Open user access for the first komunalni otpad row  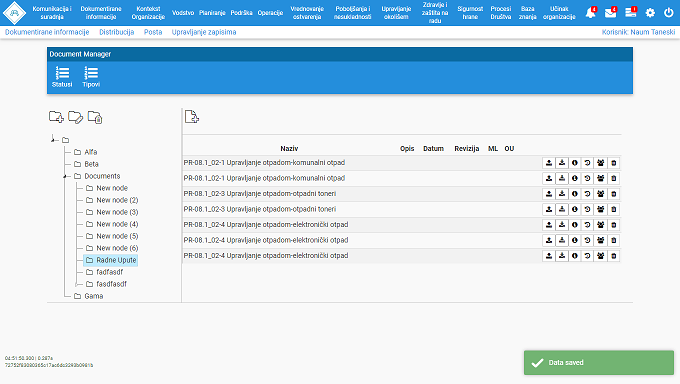coord(601,163)
